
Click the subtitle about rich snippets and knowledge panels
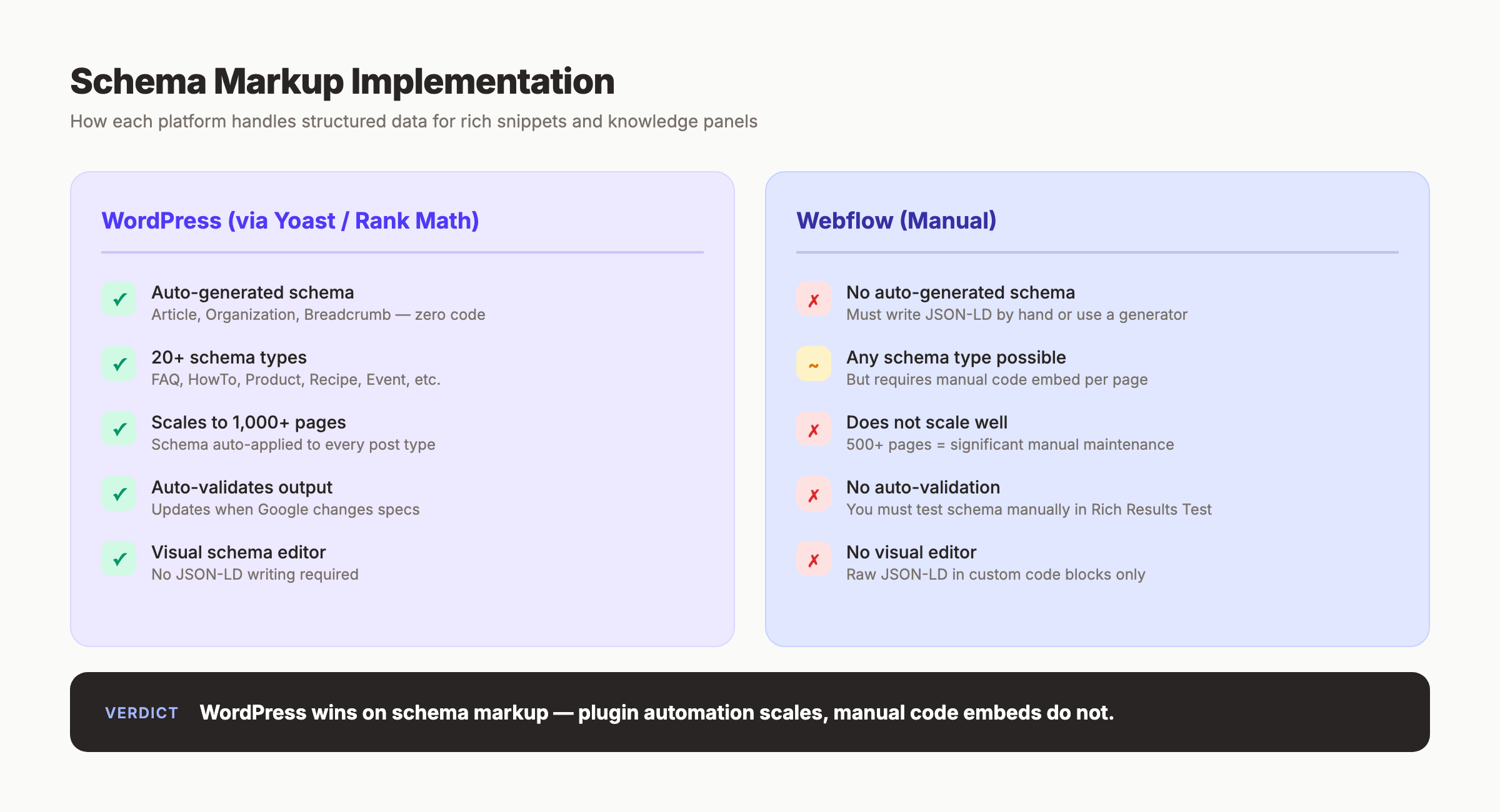[414, 122]
